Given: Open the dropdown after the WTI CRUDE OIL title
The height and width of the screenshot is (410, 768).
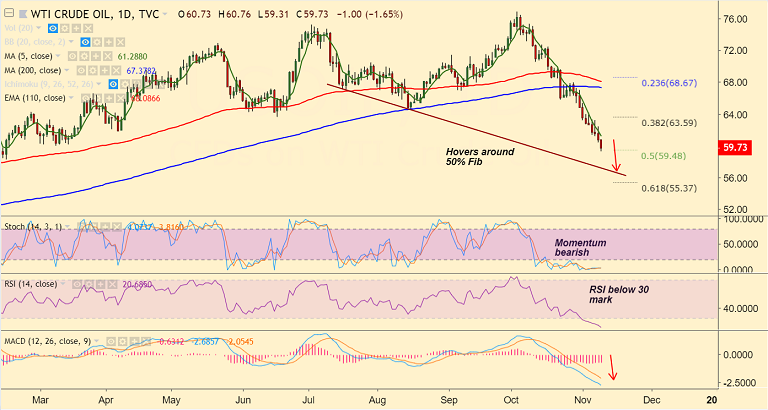Looking at the screenshot, I should coord(165,14).
